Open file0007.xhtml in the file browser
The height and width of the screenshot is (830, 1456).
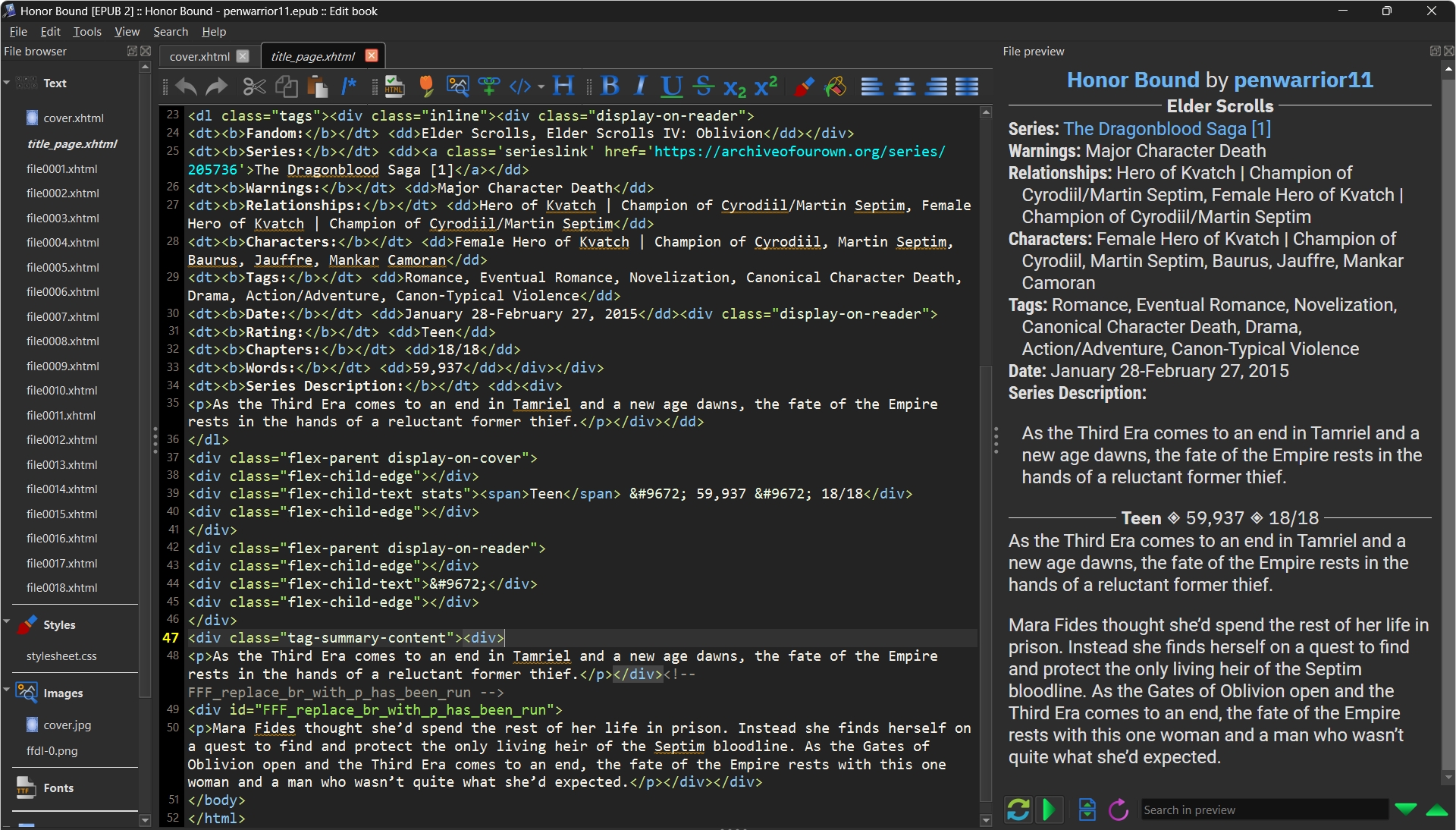click(x=62, y=316)
